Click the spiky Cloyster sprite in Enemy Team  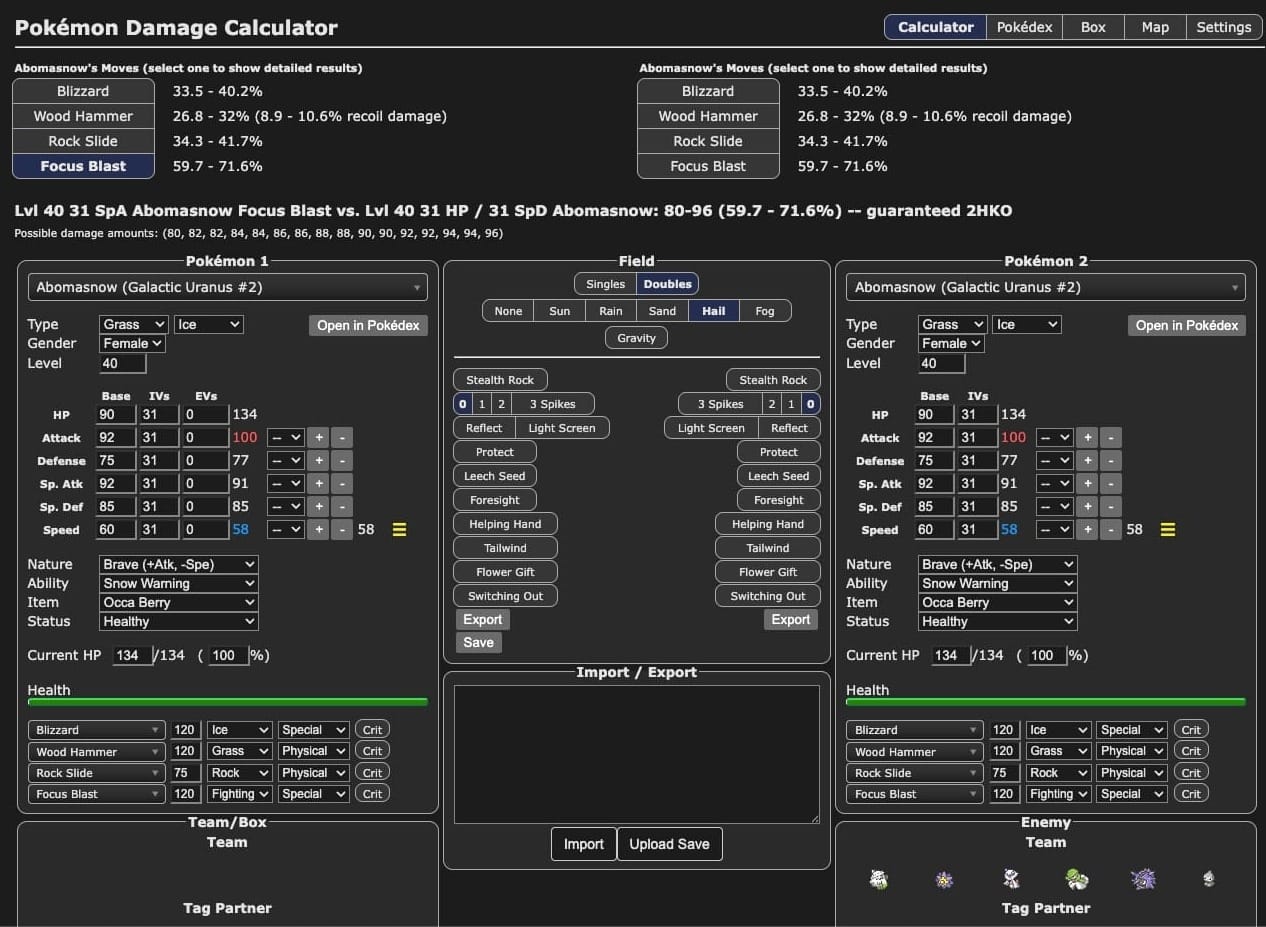coord(1143,879)
